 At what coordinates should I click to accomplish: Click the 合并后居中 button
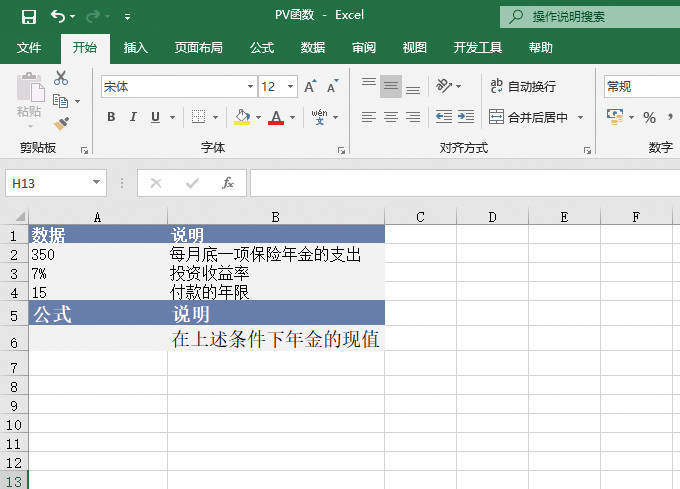pos(528,117)
